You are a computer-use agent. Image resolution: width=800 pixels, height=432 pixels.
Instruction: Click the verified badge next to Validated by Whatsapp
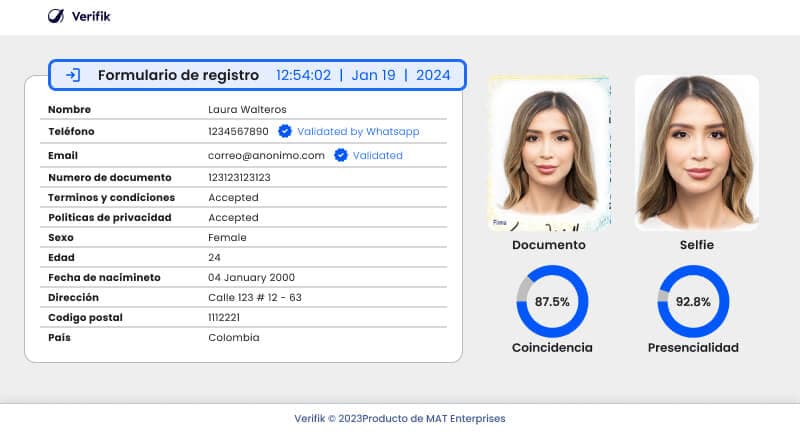(x=285, y=131)
